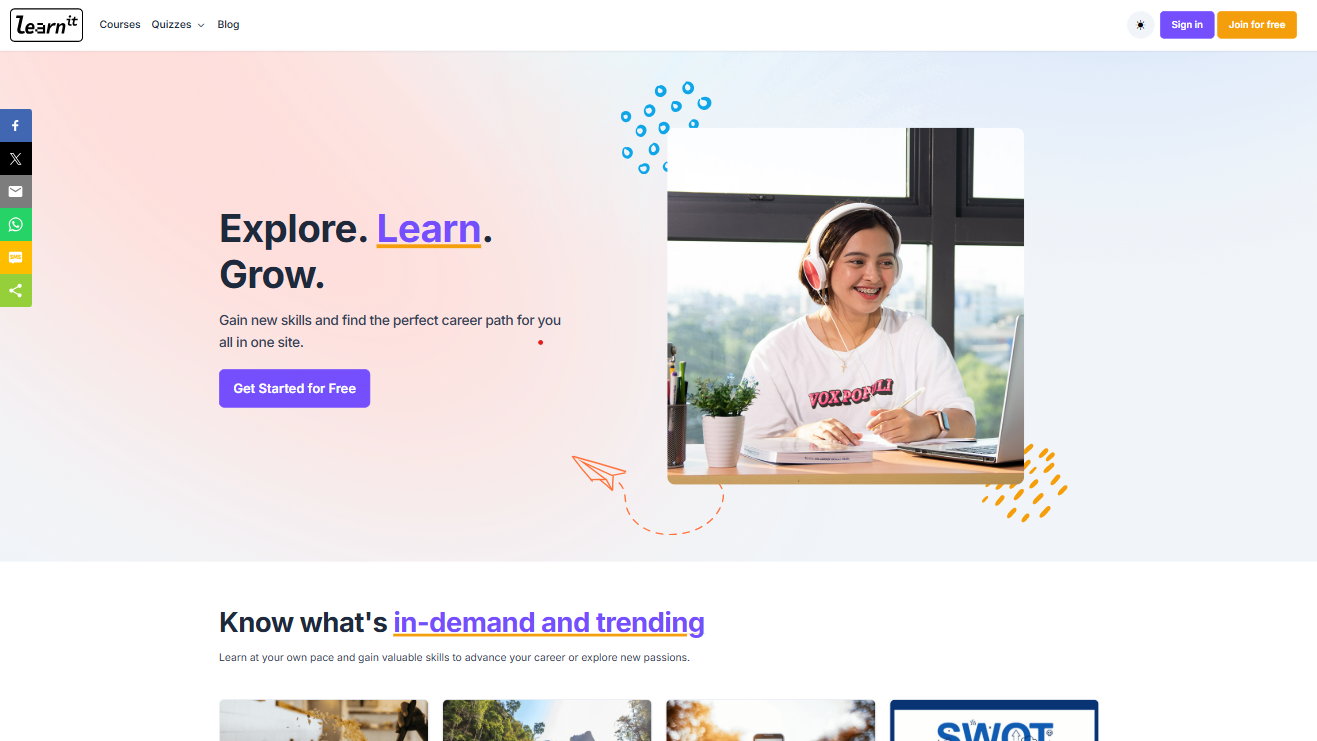Click in-demand and trending heading link
The width and height of the screenshot is (1317, 741).
click(x=549, y=623)
